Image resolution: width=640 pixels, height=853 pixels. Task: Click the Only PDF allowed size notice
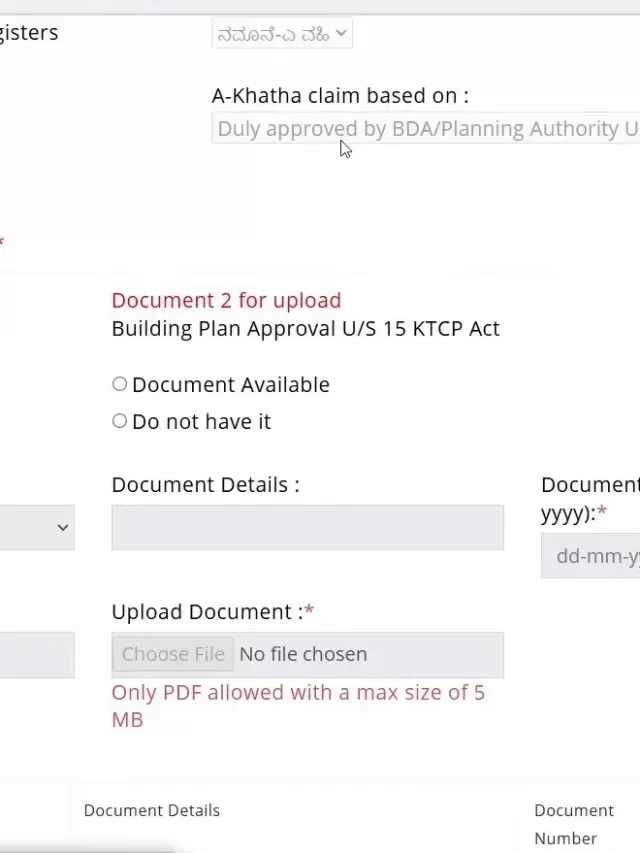click(x=298, y=706)
